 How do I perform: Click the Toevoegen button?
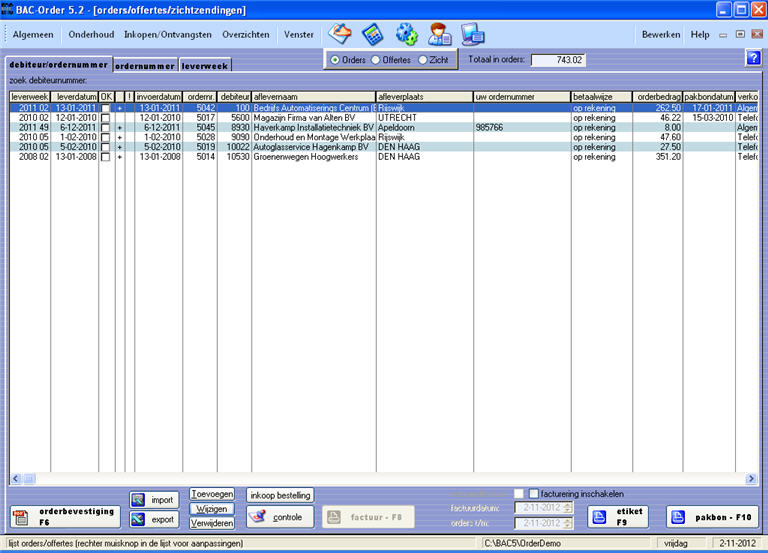tap(212, 494)
